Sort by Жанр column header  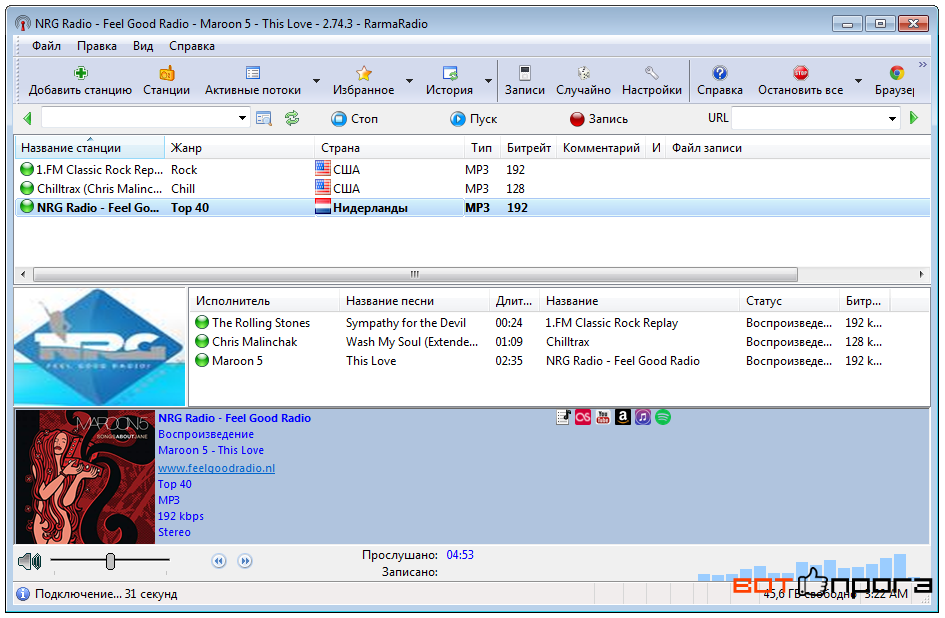239,148
